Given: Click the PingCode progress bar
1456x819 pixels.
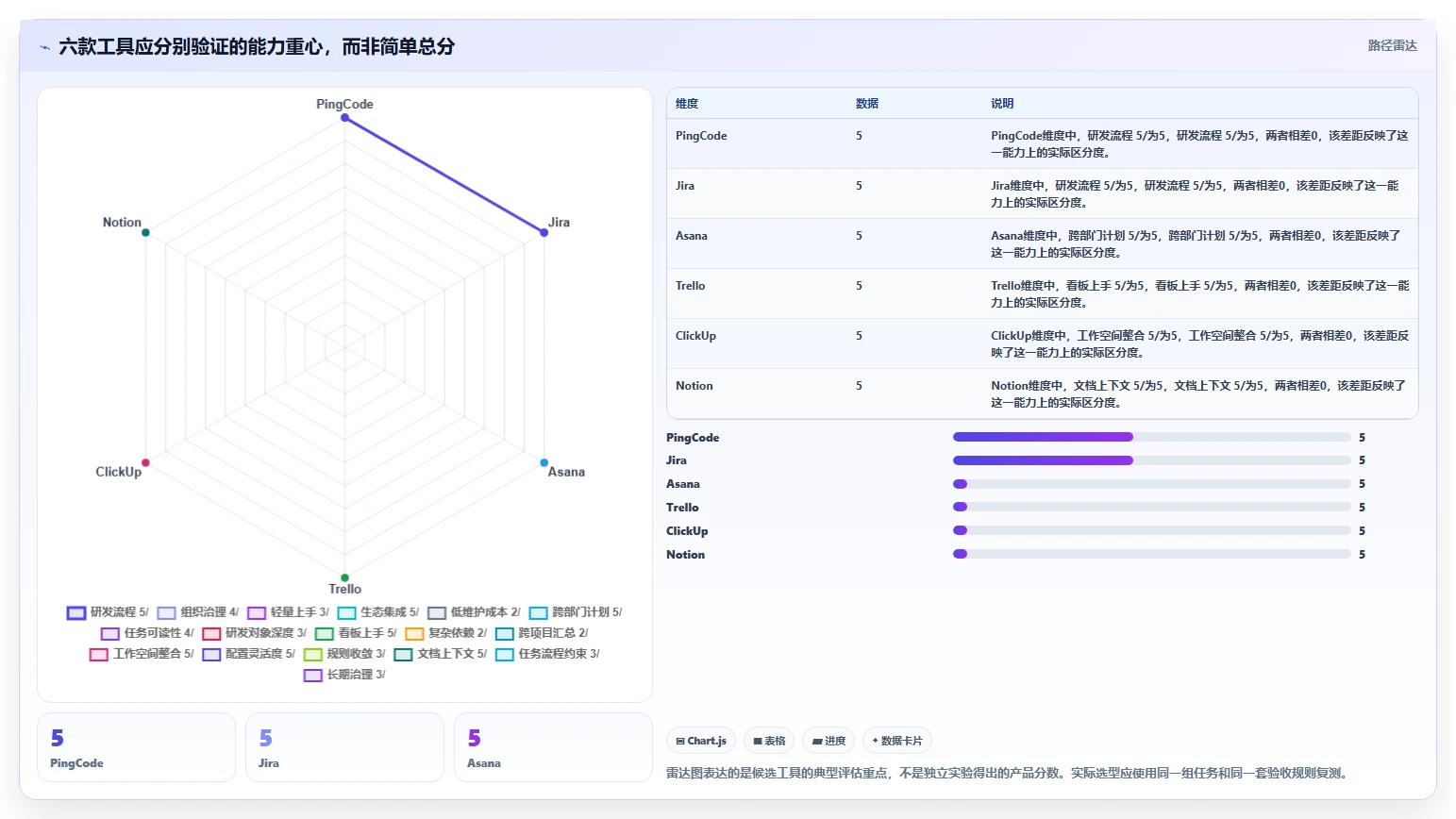Looking at the screenshot, I should (x=1152, y=437).
